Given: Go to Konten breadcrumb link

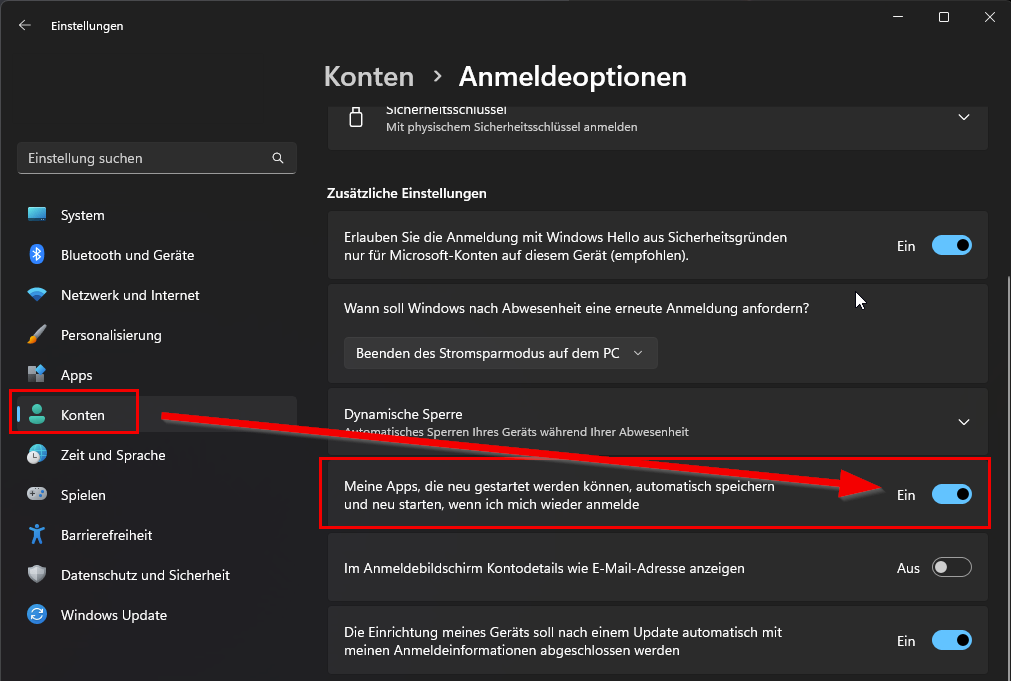Looking at the screenshot, I should pyautogui.click(x=369, y=77).
